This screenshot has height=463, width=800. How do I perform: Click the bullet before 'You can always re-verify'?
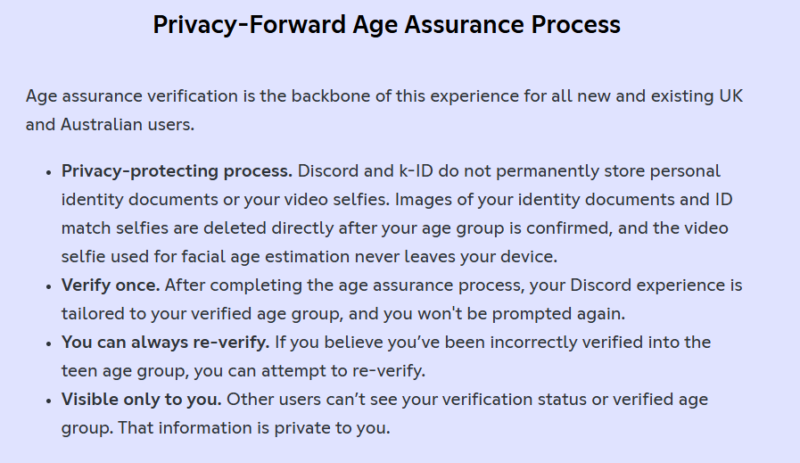(x=48, y=344)
